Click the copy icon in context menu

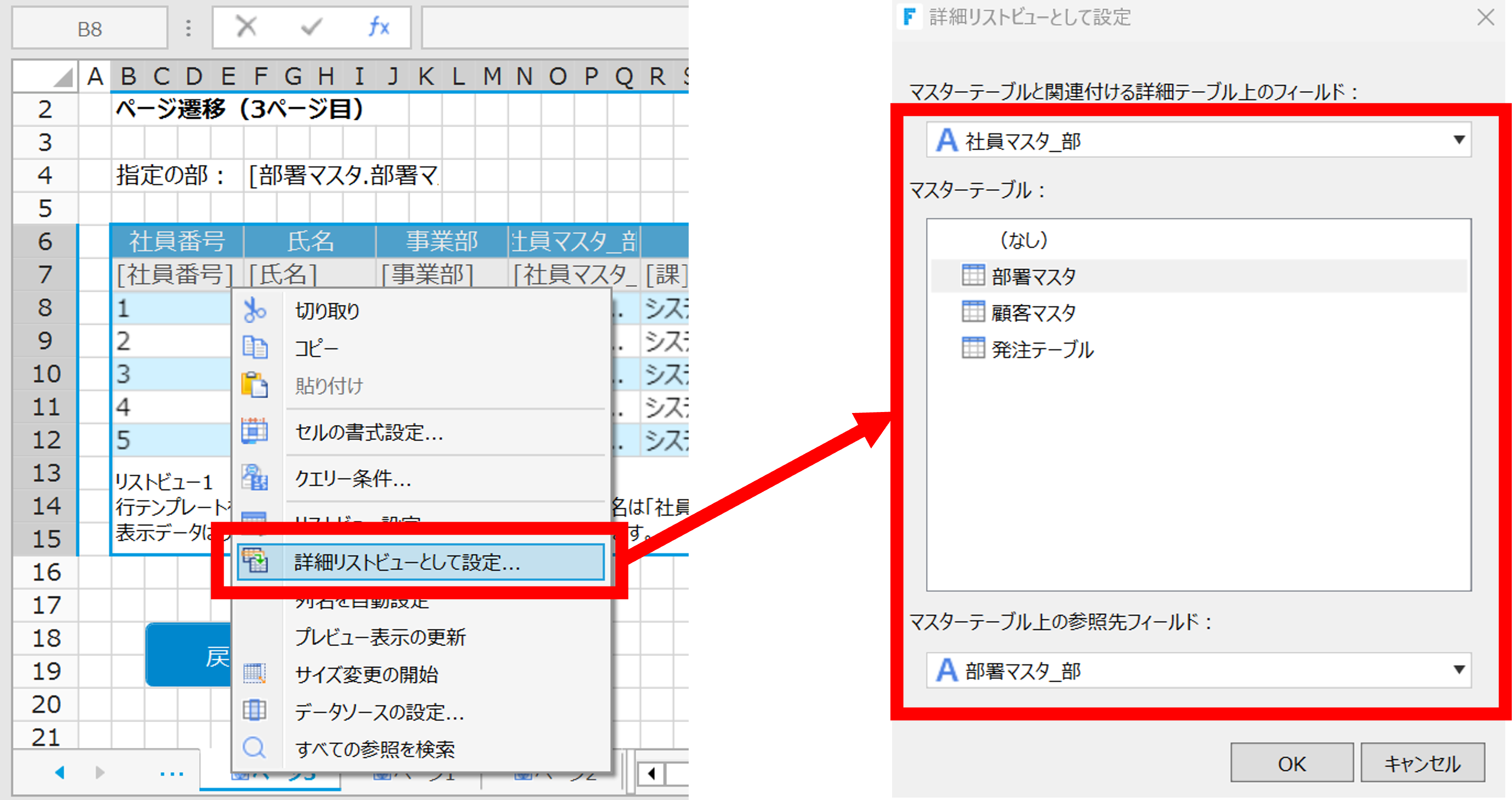click(x=255, y=348)
